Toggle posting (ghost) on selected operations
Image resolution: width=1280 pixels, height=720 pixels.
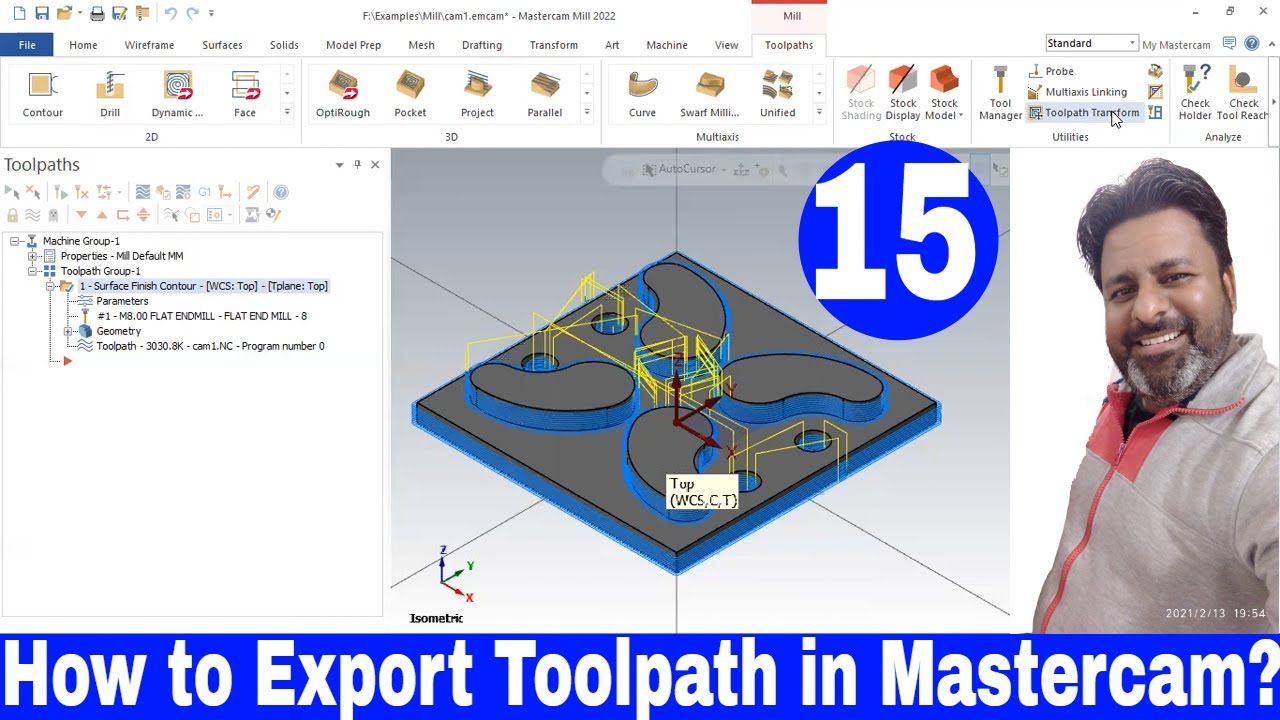52,215
